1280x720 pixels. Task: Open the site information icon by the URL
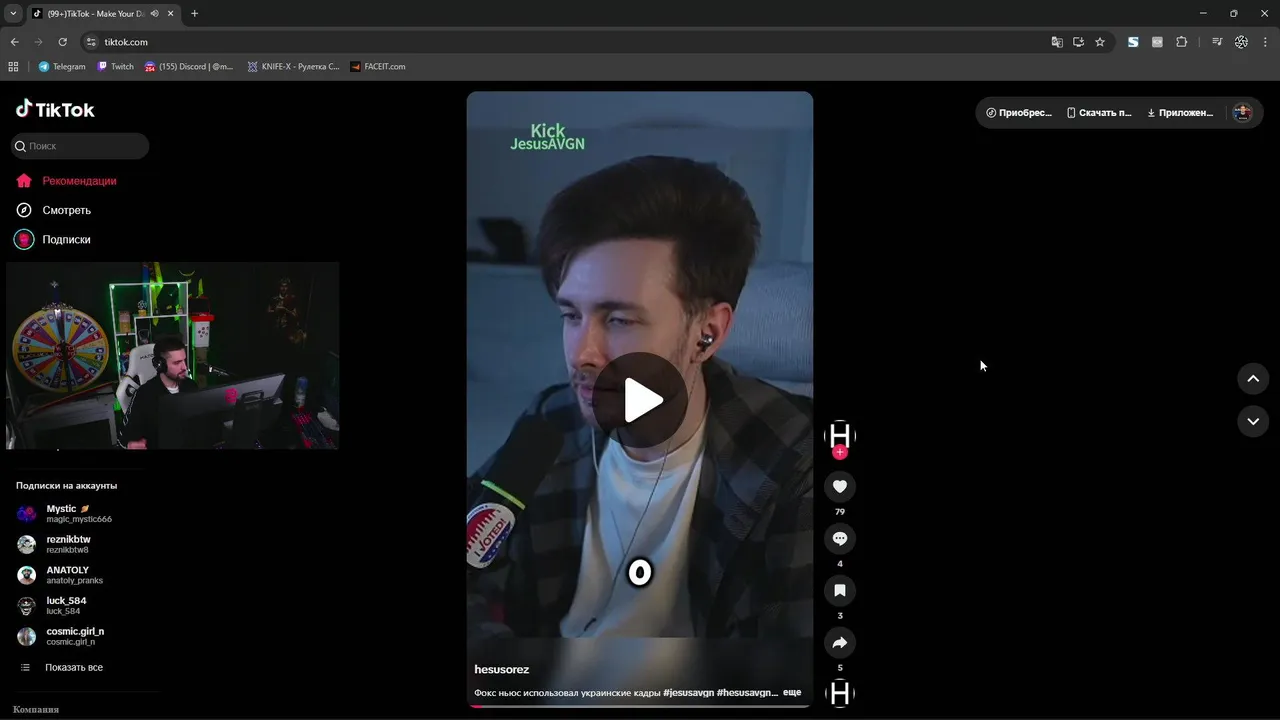[x=91, y=42]
